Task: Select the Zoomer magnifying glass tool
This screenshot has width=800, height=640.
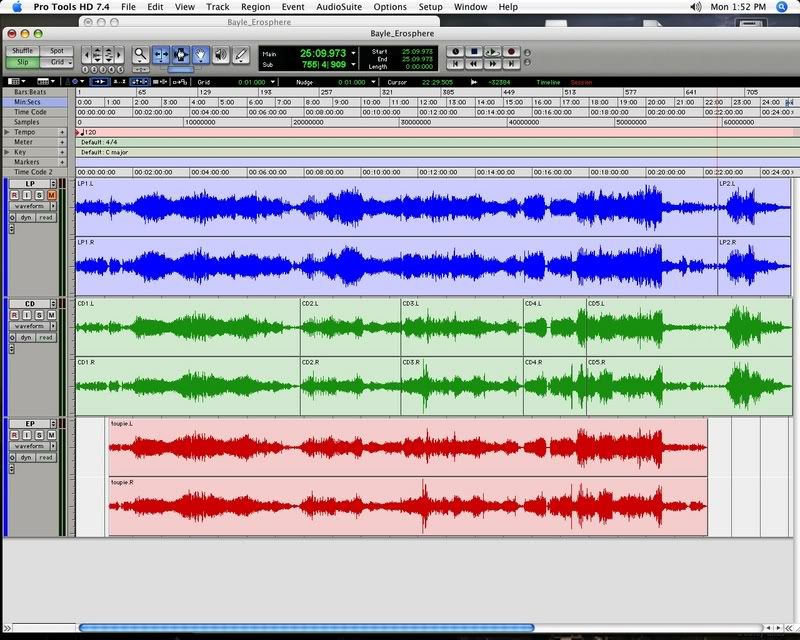Action: click(141, 55)
